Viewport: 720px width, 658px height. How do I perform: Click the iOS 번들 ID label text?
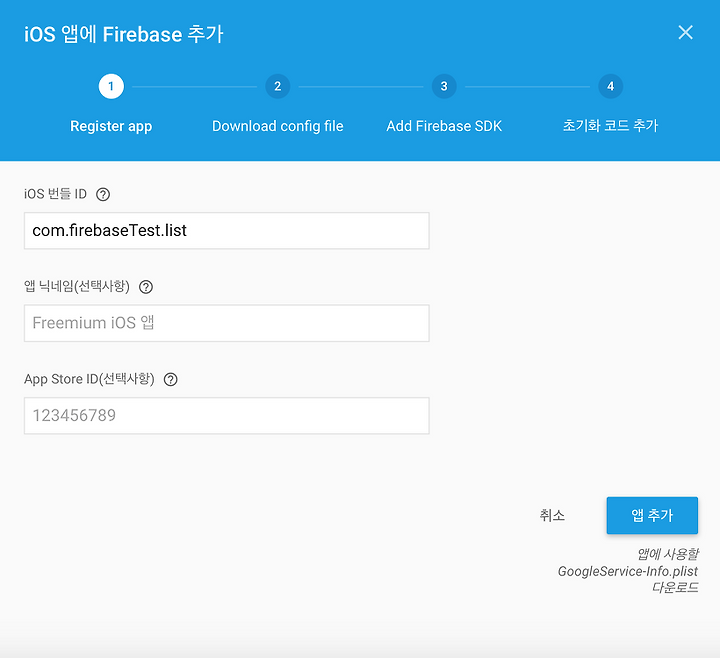(55, 194)
